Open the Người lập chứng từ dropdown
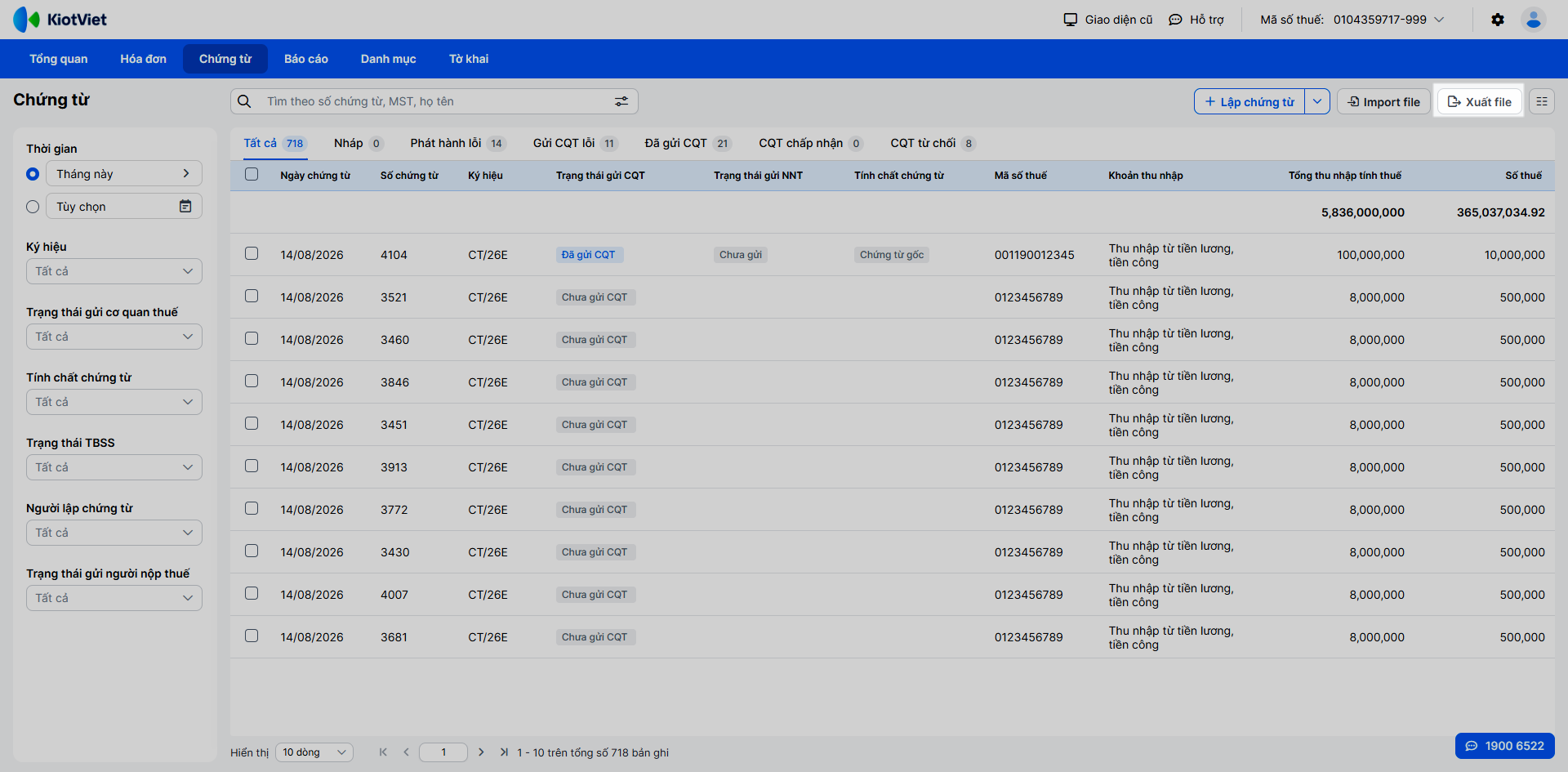Screen dimensions: 1568x772 click(x=114, y=533)
